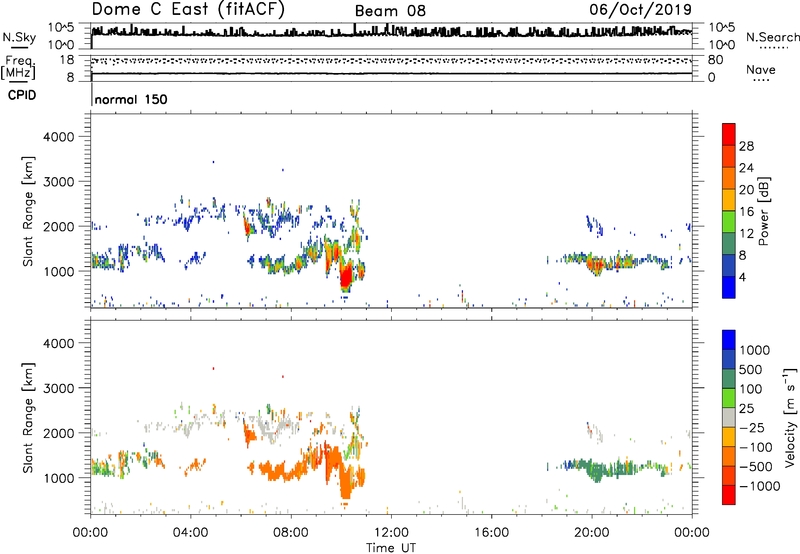This screenshot has height=554, width=800.
Task: Click power colorbar tick '16'
Action: 746,212
